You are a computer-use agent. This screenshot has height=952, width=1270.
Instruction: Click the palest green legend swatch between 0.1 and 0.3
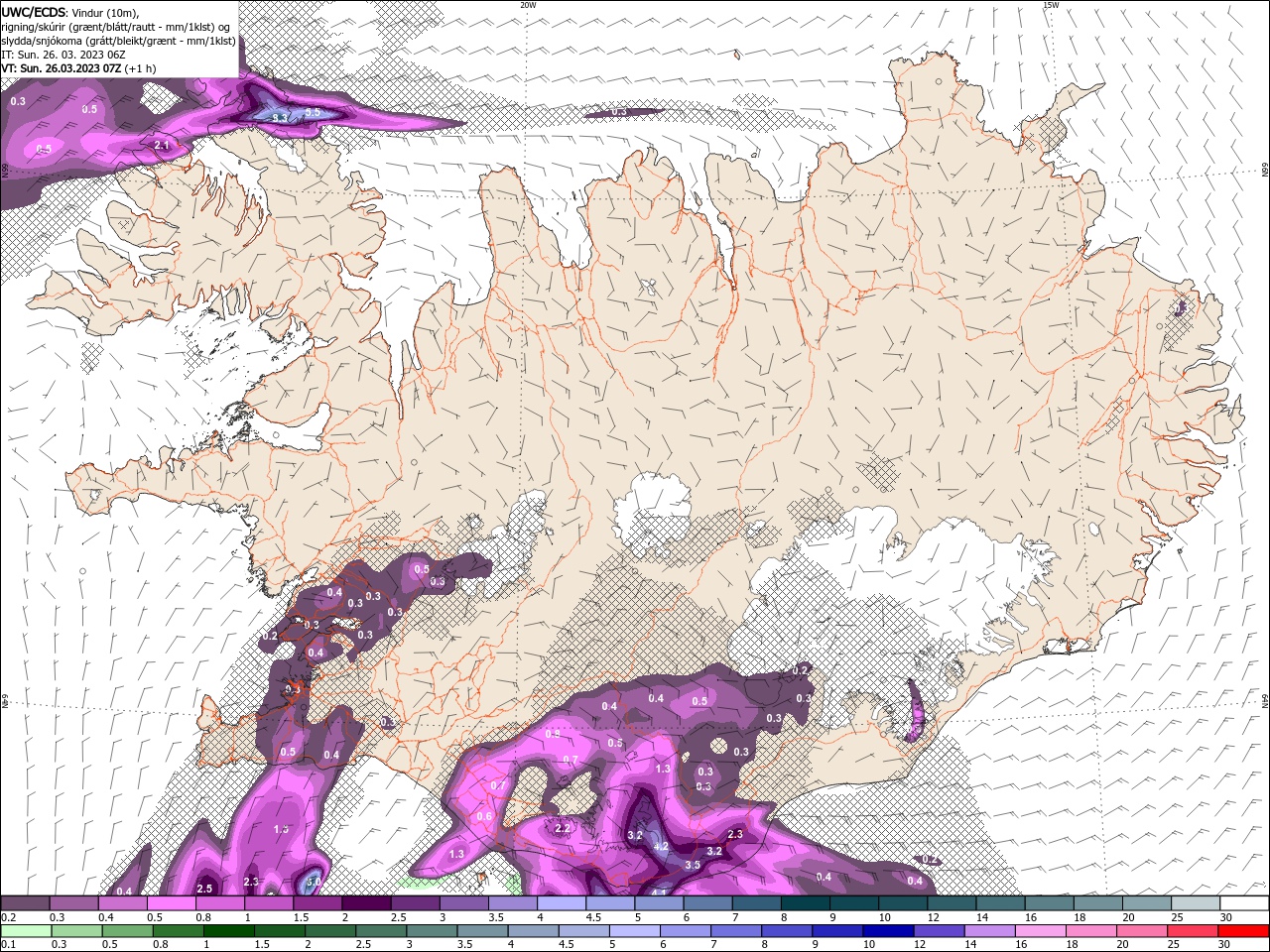[25, 931]
